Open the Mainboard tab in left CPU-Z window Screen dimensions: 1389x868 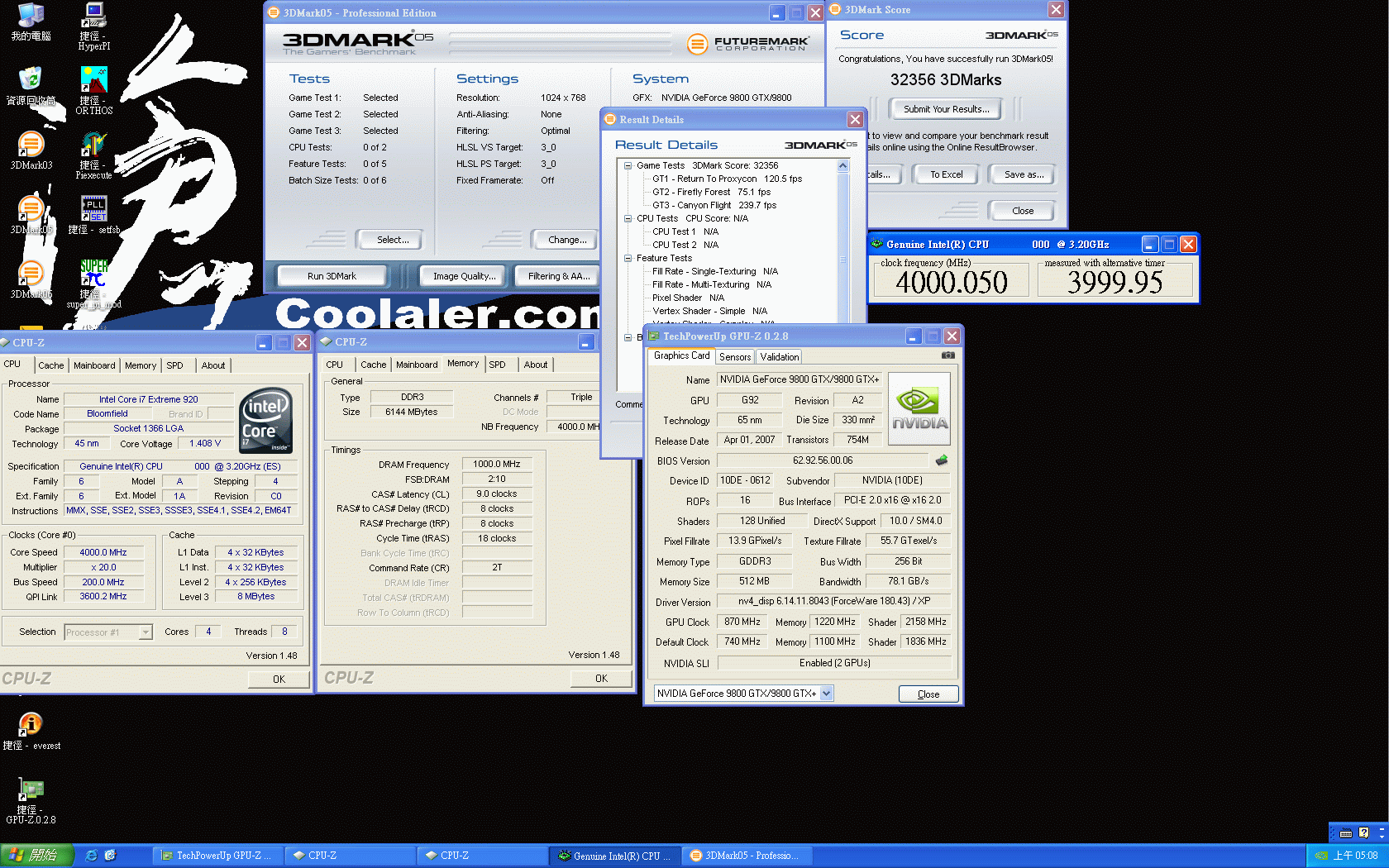pyautogui.click(x=94, y=365)
